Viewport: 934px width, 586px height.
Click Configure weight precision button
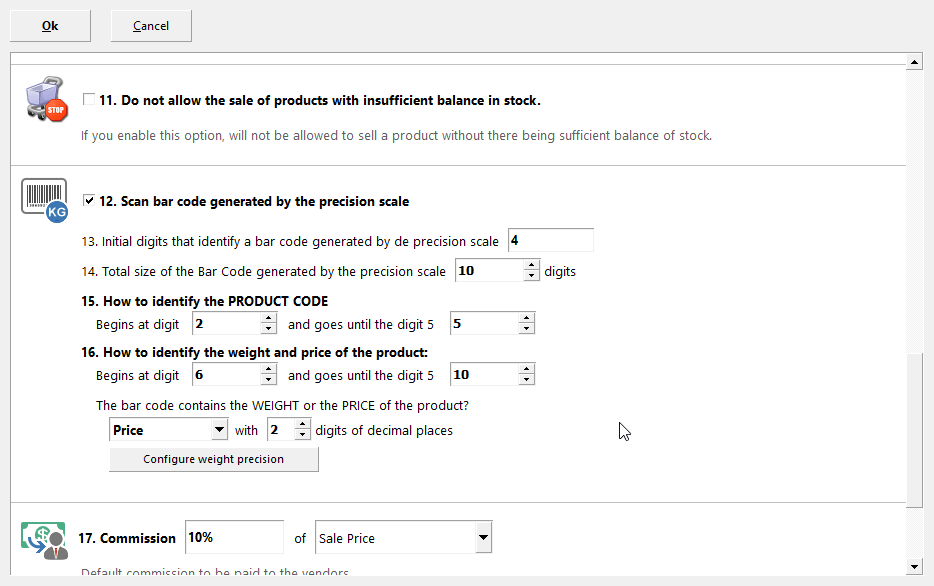tap(214, 459)
